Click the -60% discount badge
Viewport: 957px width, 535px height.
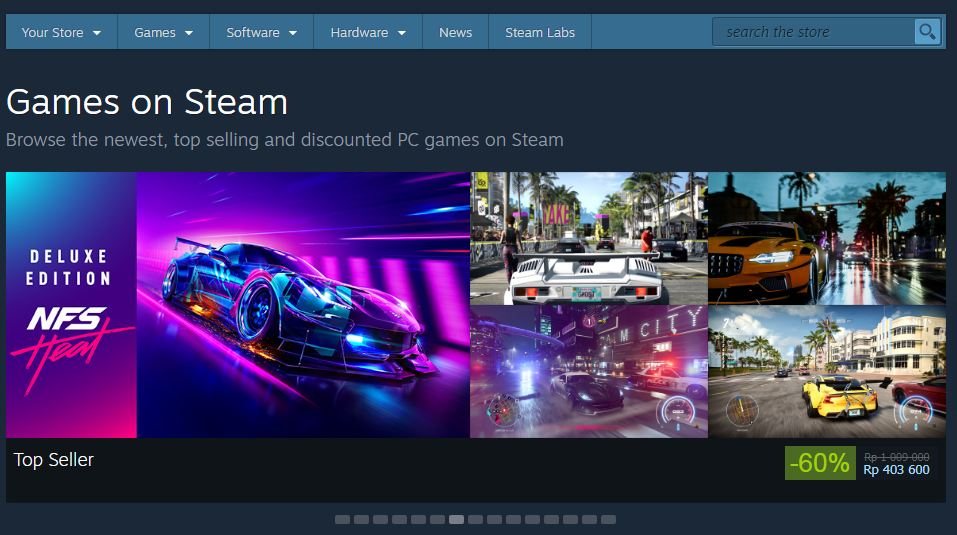tap(820, 463)
